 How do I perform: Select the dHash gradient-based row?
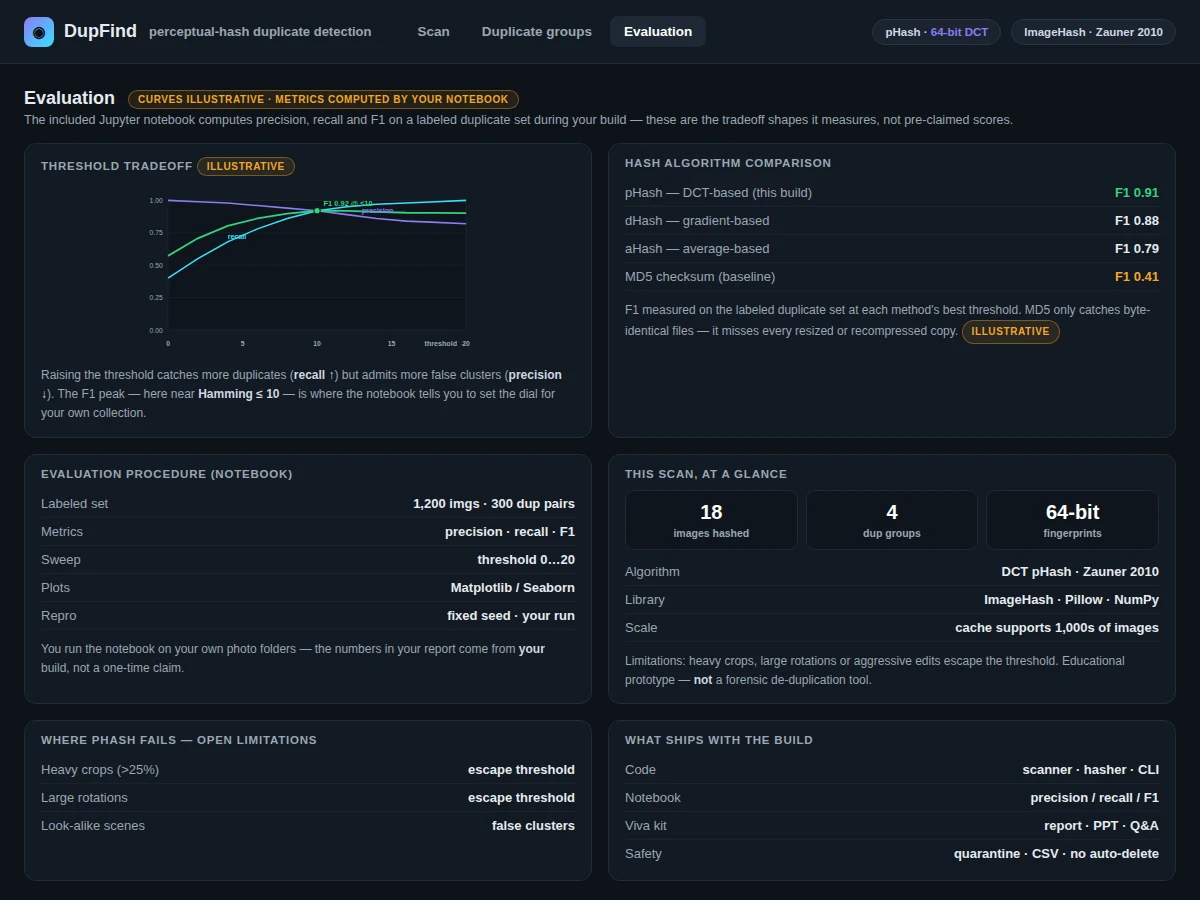click(892, 221)
